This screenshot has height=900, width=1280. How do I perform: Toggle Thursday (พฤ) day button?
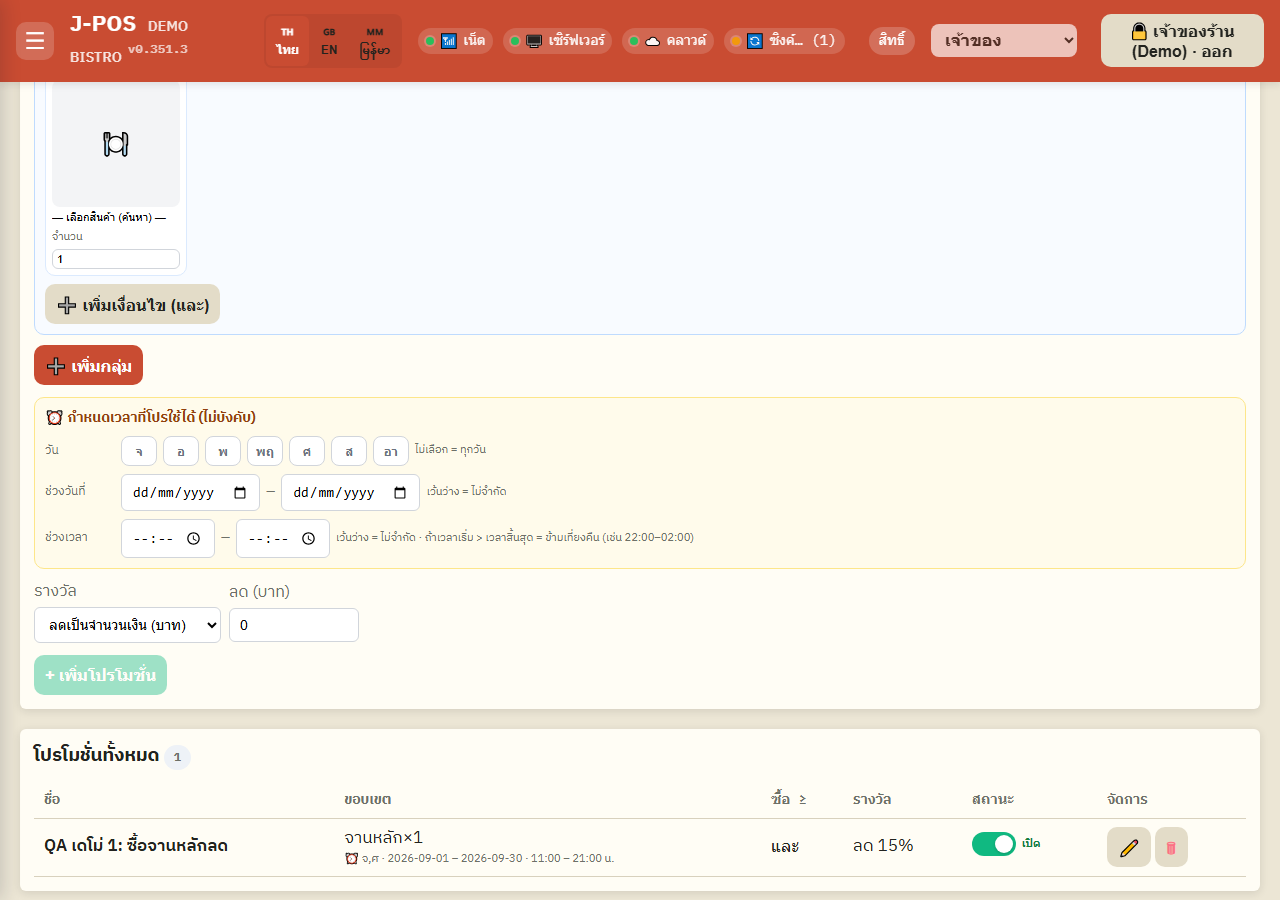click(x=265, y=451)
